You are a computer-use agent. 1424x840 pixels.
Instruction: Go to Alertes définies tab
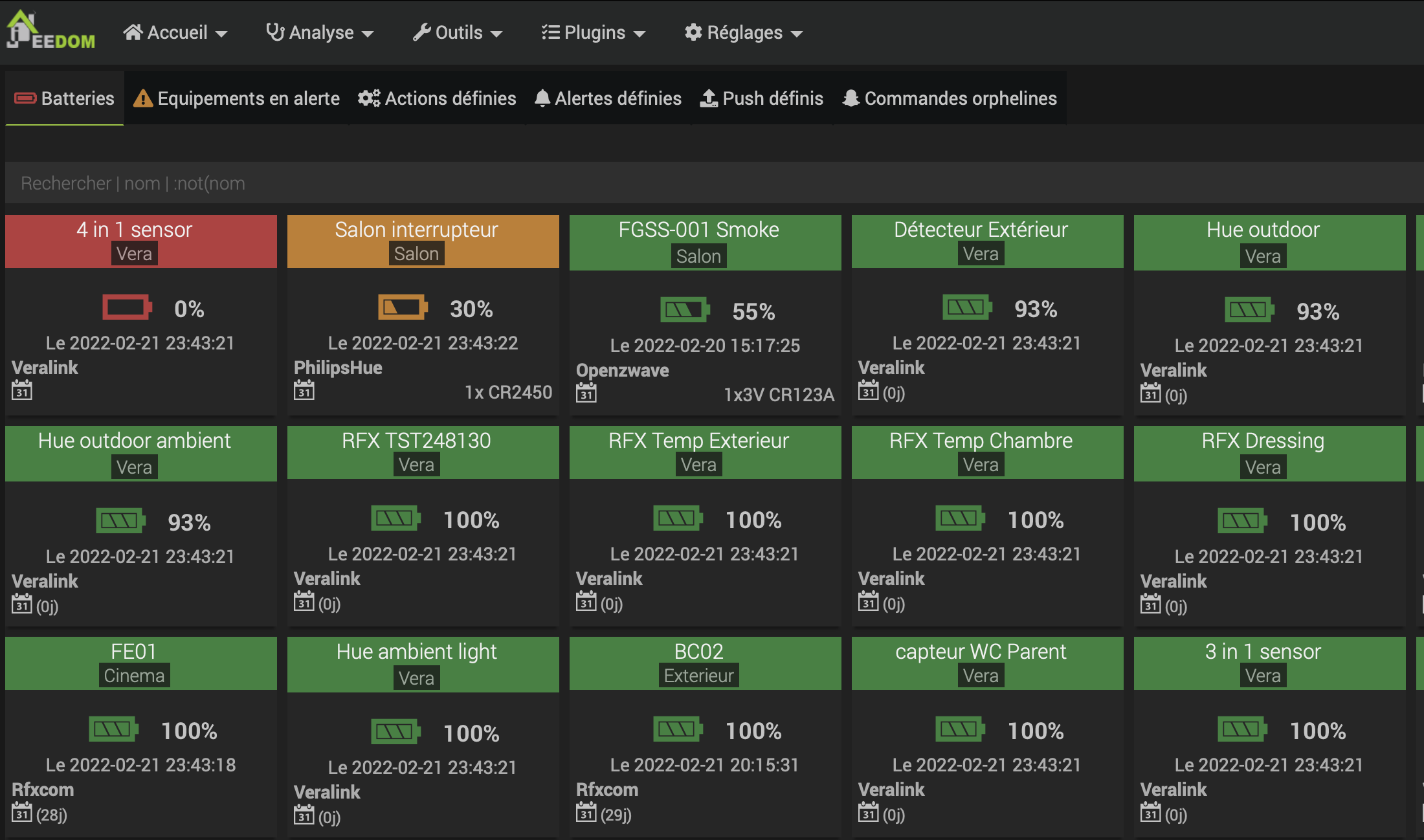coord(608,98)
